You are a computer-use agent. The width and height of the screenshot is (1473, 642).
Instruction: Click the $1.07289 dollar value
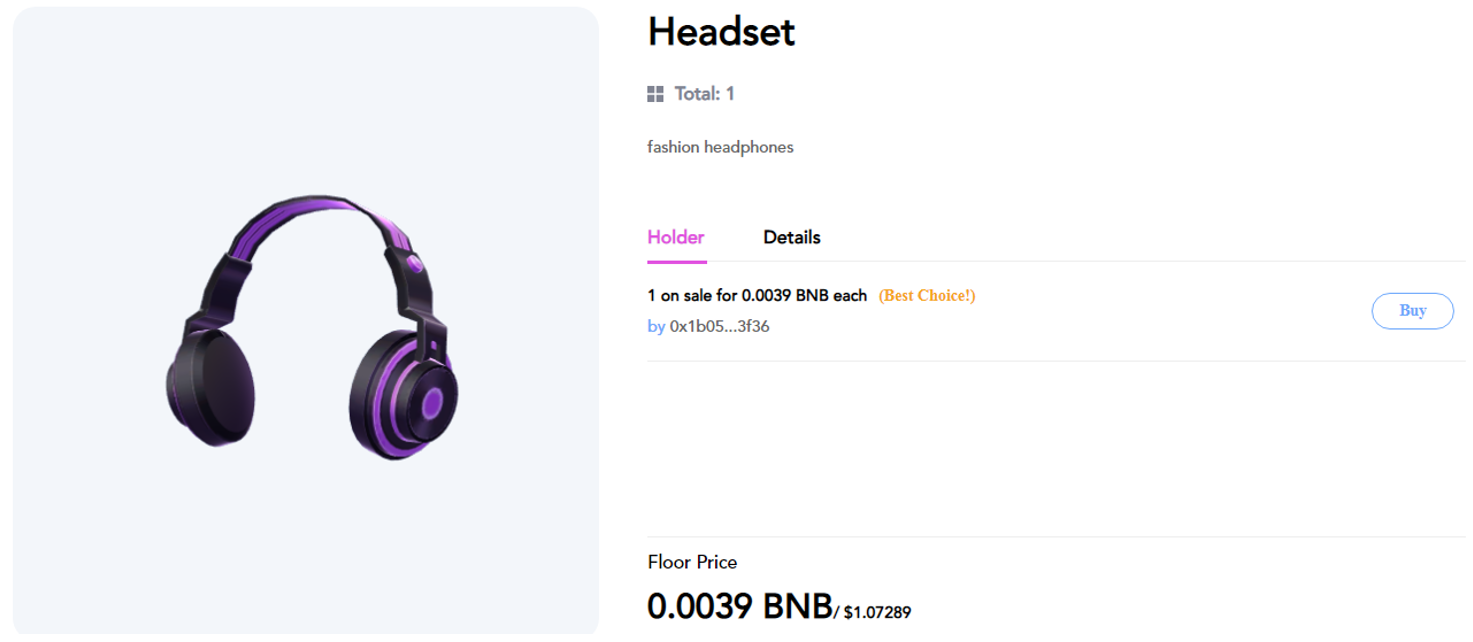(877, 612)
